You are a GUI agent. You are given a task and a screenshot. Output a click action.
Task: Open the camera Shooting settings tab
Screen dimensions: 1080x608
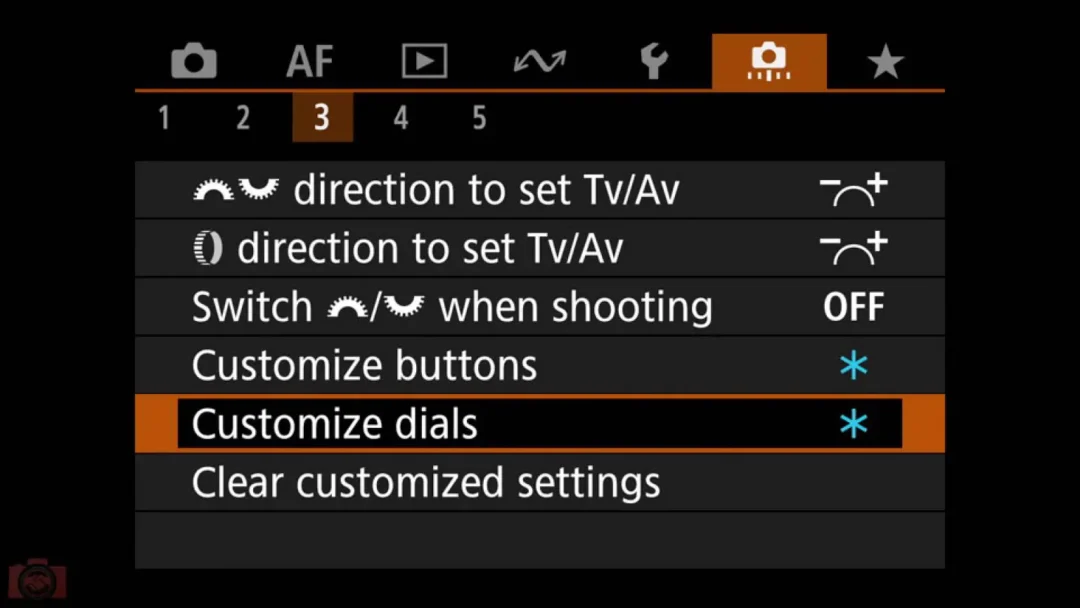click(194, 61)
